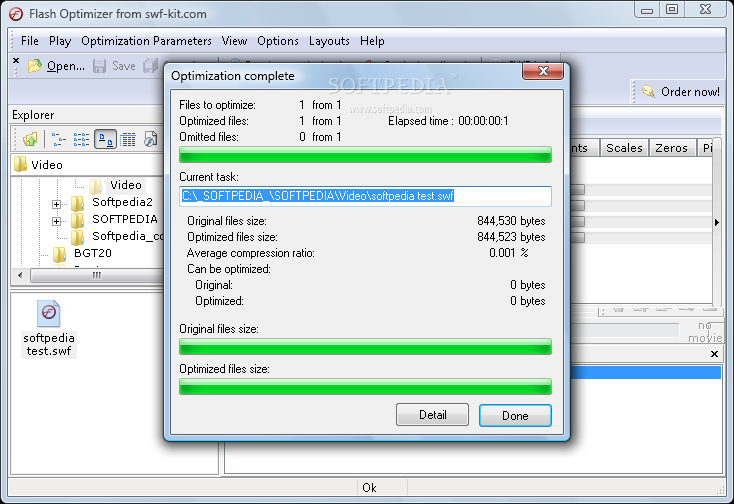The height and width of the screenshot is (504, 734).
Task: Close the toolbar with small x icon
Action: (16, 60)
